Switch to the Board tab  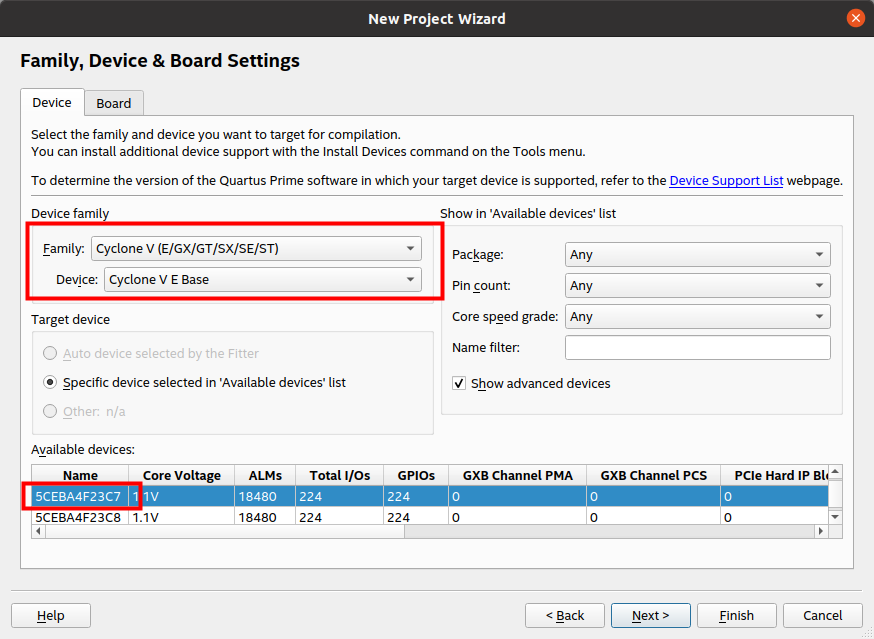click(x=114, y=103)
